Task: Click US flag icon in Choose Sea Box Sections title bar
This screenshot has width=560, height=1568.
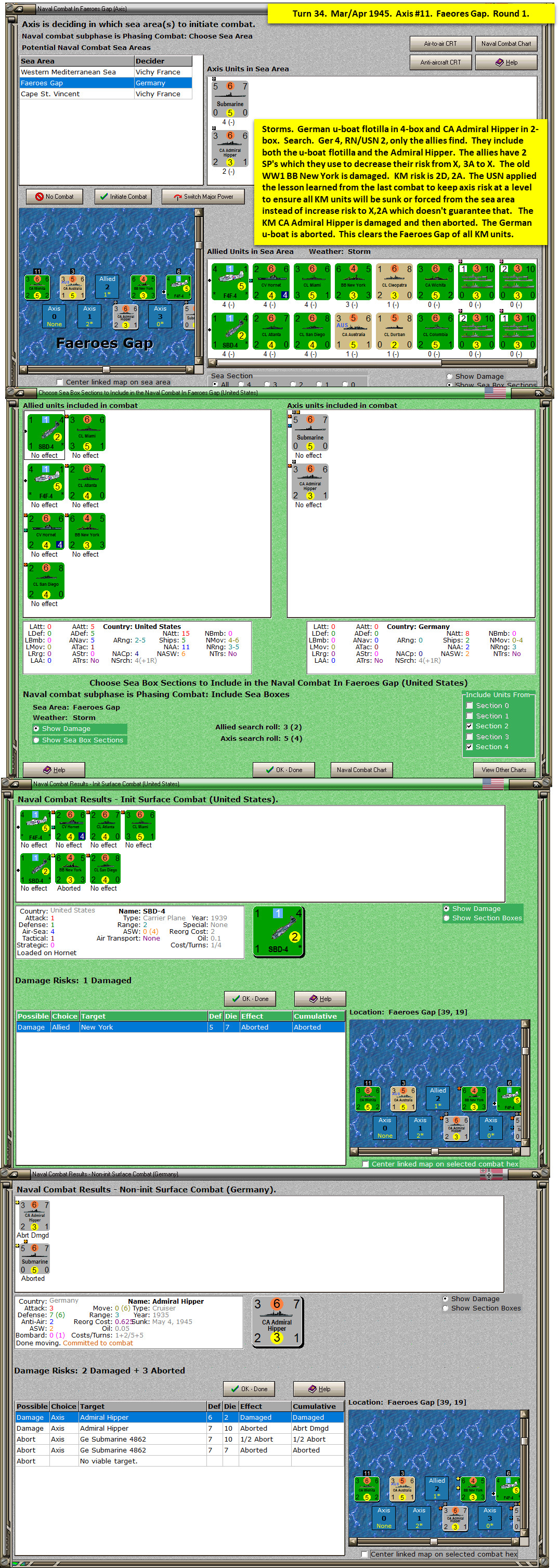Action: 495,393
